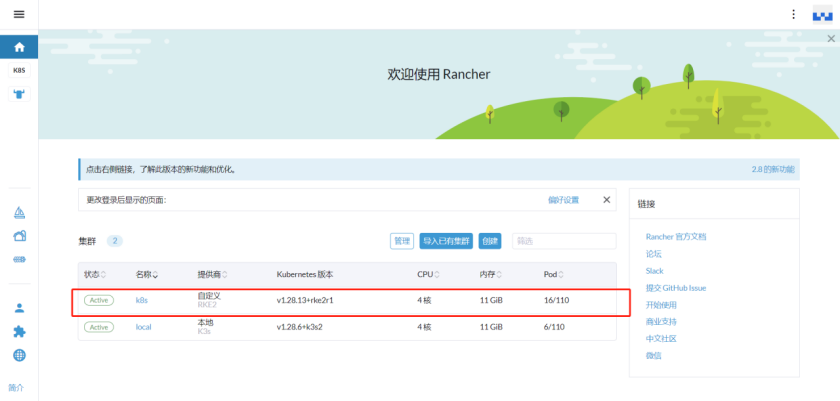Open Global Settings globe icon
Viewport: 840px width, 401px height.
(19, 355)
